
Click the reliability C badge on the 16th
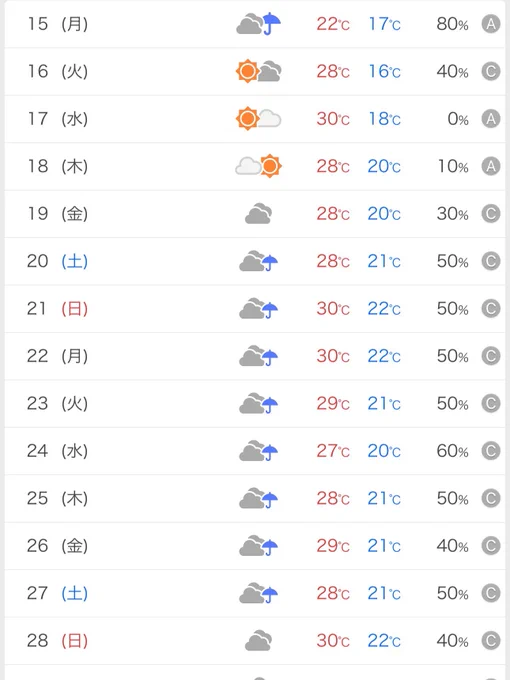point(491,71)
